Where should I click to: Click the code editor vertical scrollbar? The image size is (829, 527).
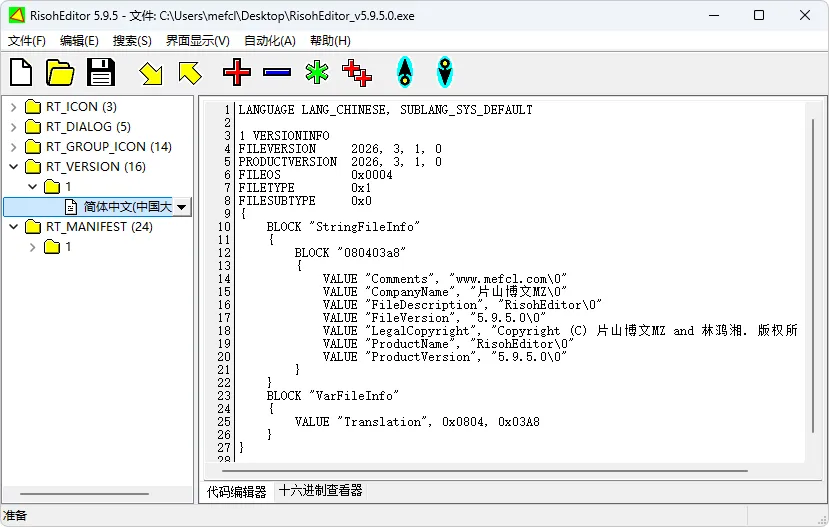coord(813,276)
